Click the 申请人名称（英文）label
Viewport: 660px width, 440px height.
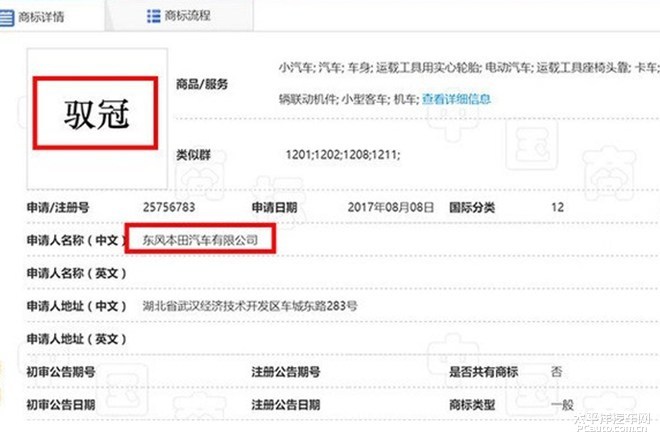pyautogui.click(x=77, y=273)
